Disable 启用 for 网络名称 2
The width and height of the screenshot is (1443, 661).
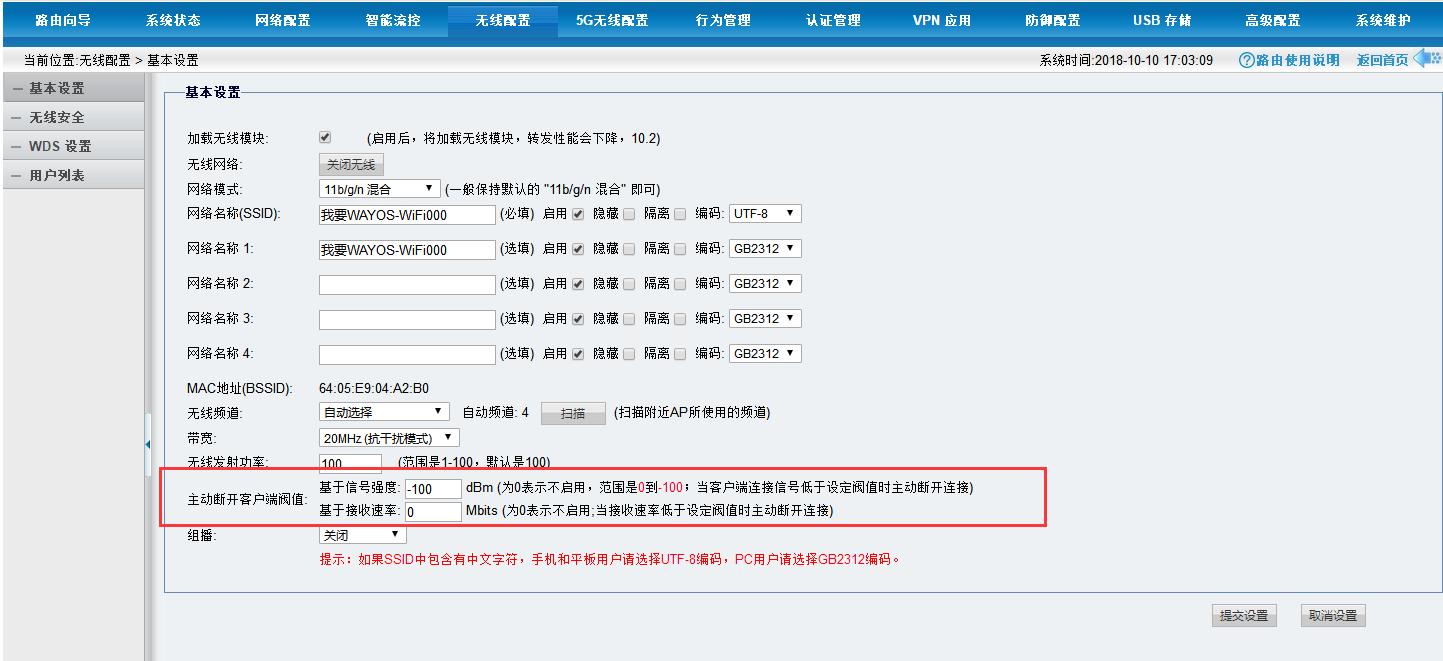pyautogui.click(x=576, y=283)
